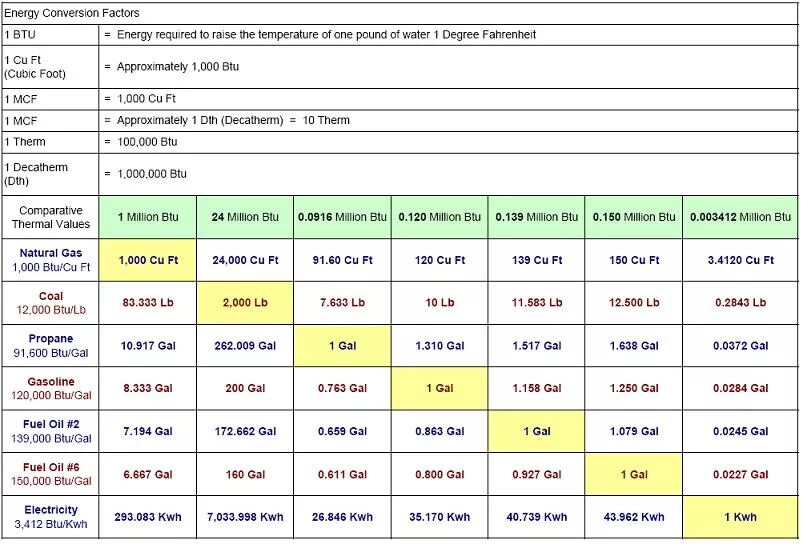Image resolution: width=803 pixels, height=544 pixels.
Task: Click the '10 Lb' cell
Action: pos(440,303)
